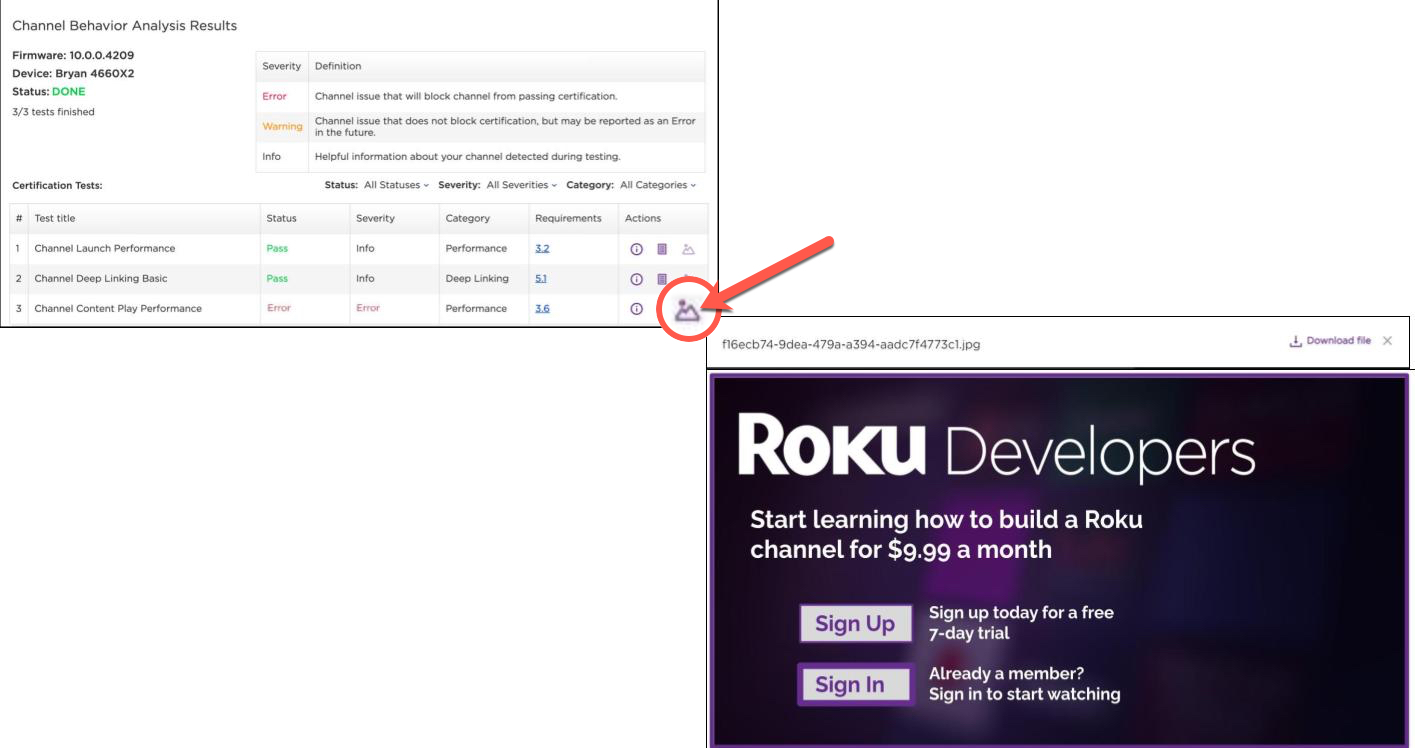The image size is (1415, 748).
Task: Open info icon for Channel Content Play Performance
Action: click(636, 309)
